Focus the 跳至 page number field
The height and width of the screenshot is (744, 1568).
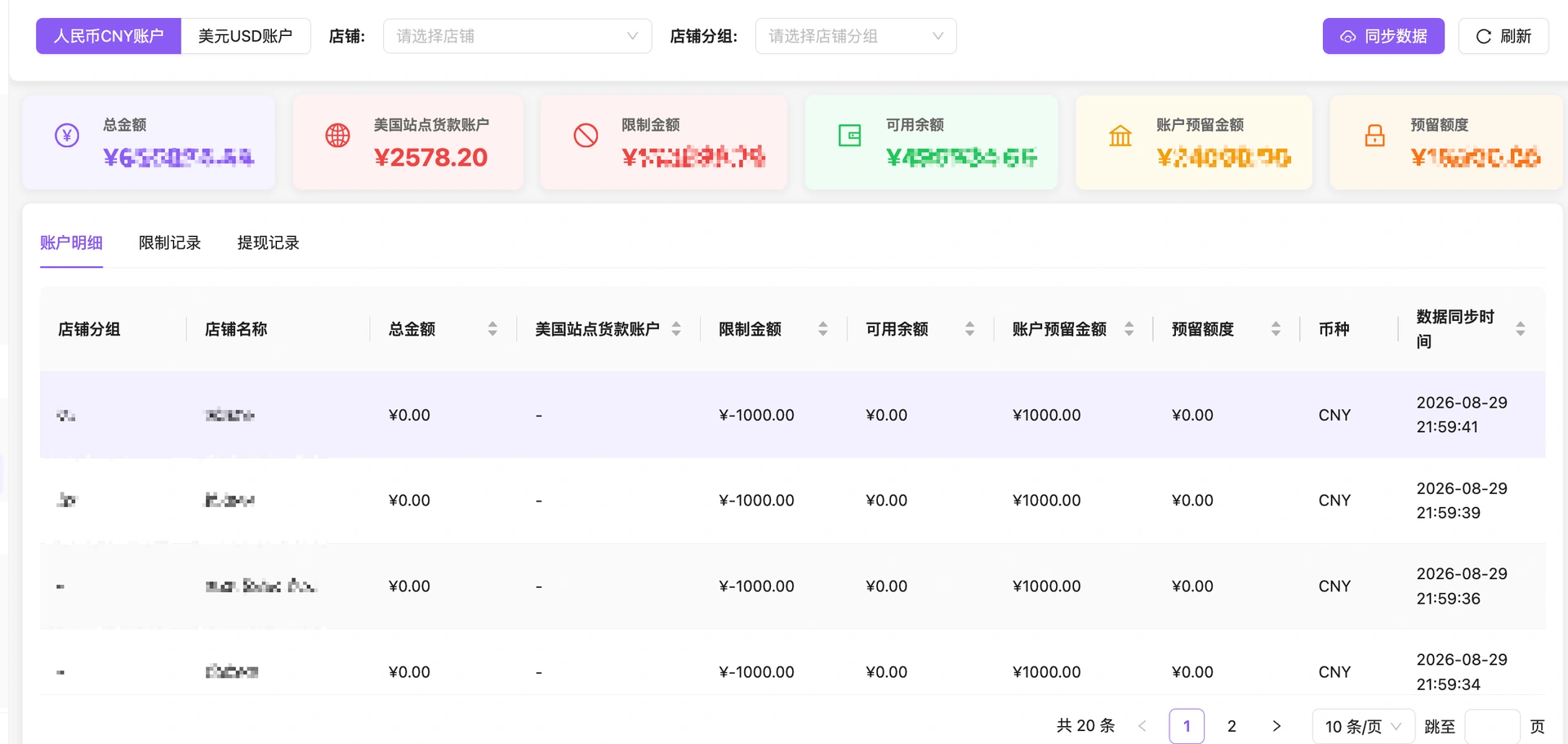pos(1492,726)
